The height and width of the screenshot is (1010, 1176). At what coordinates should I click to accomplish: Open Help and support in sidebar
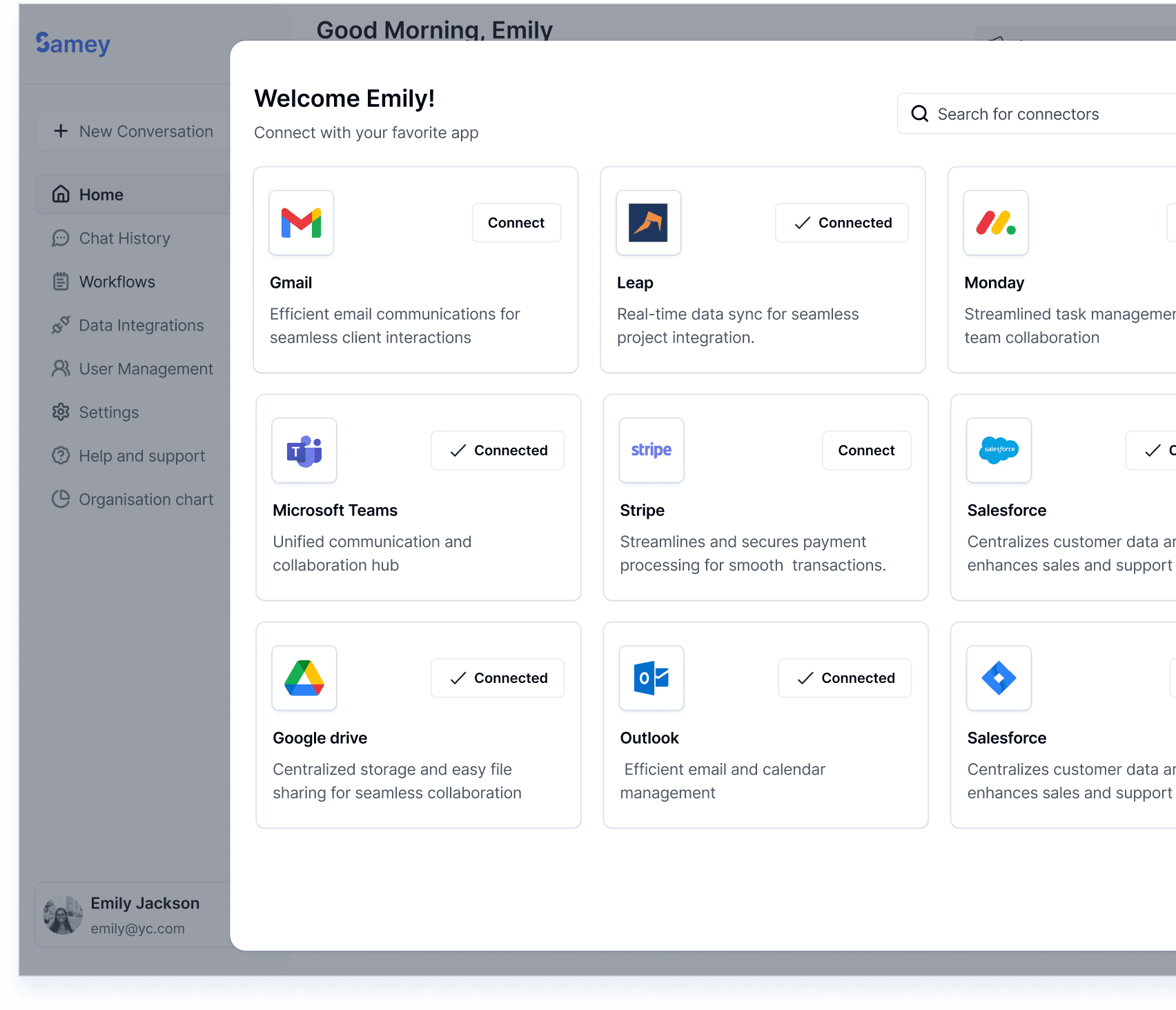click(133, 455)
